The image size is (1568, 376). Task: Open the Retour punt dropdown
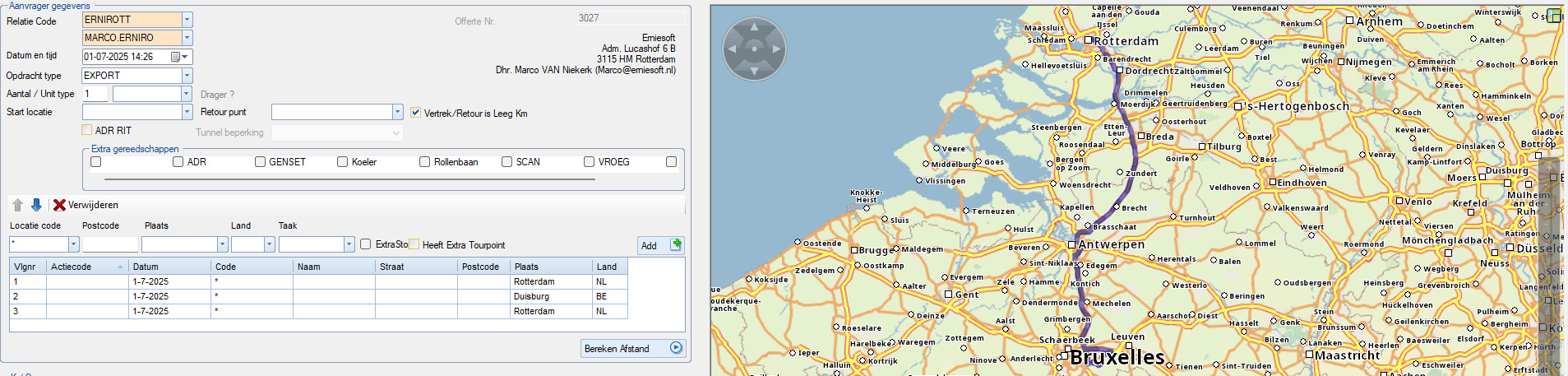(397, 112)
